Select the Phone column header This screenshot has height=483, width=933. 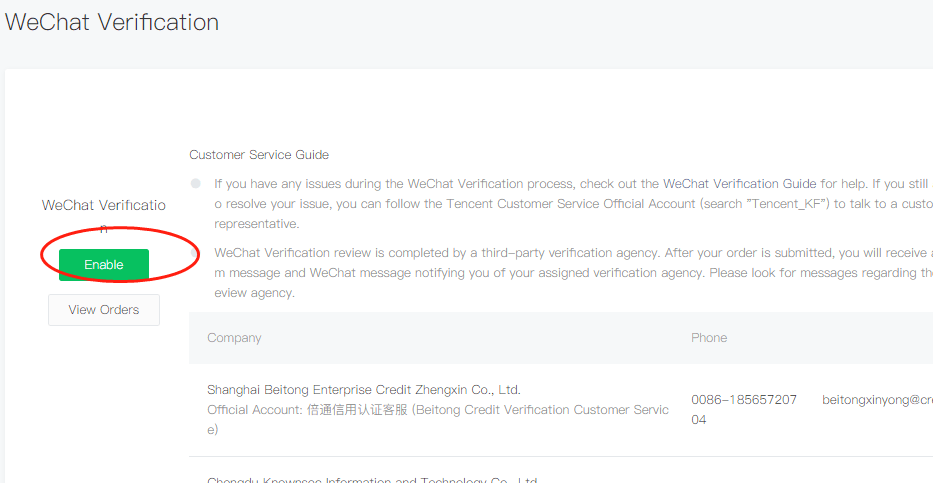709,338
